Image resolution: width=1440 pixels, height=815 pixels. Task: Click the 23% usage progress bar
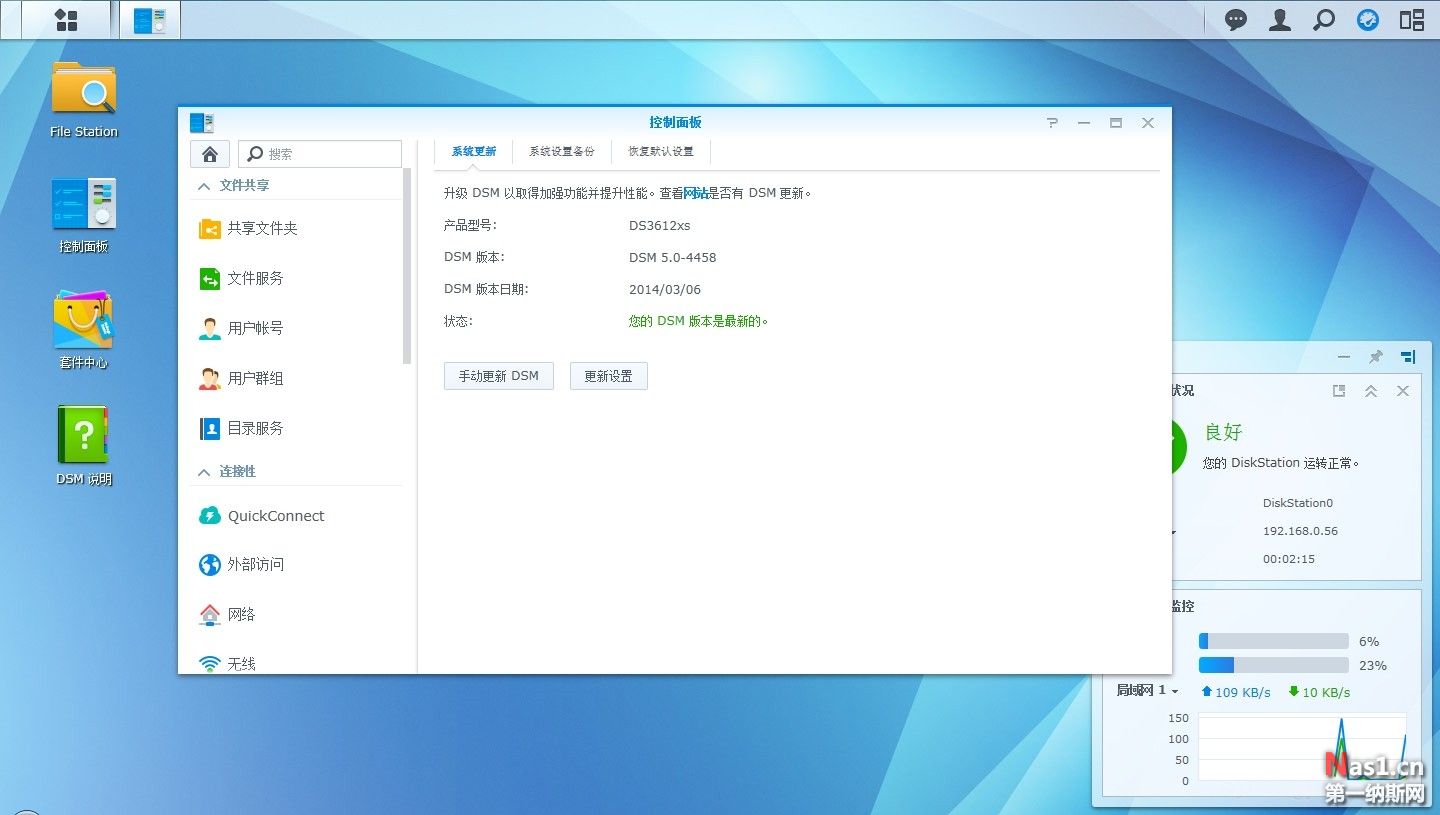click(1274, 665)
